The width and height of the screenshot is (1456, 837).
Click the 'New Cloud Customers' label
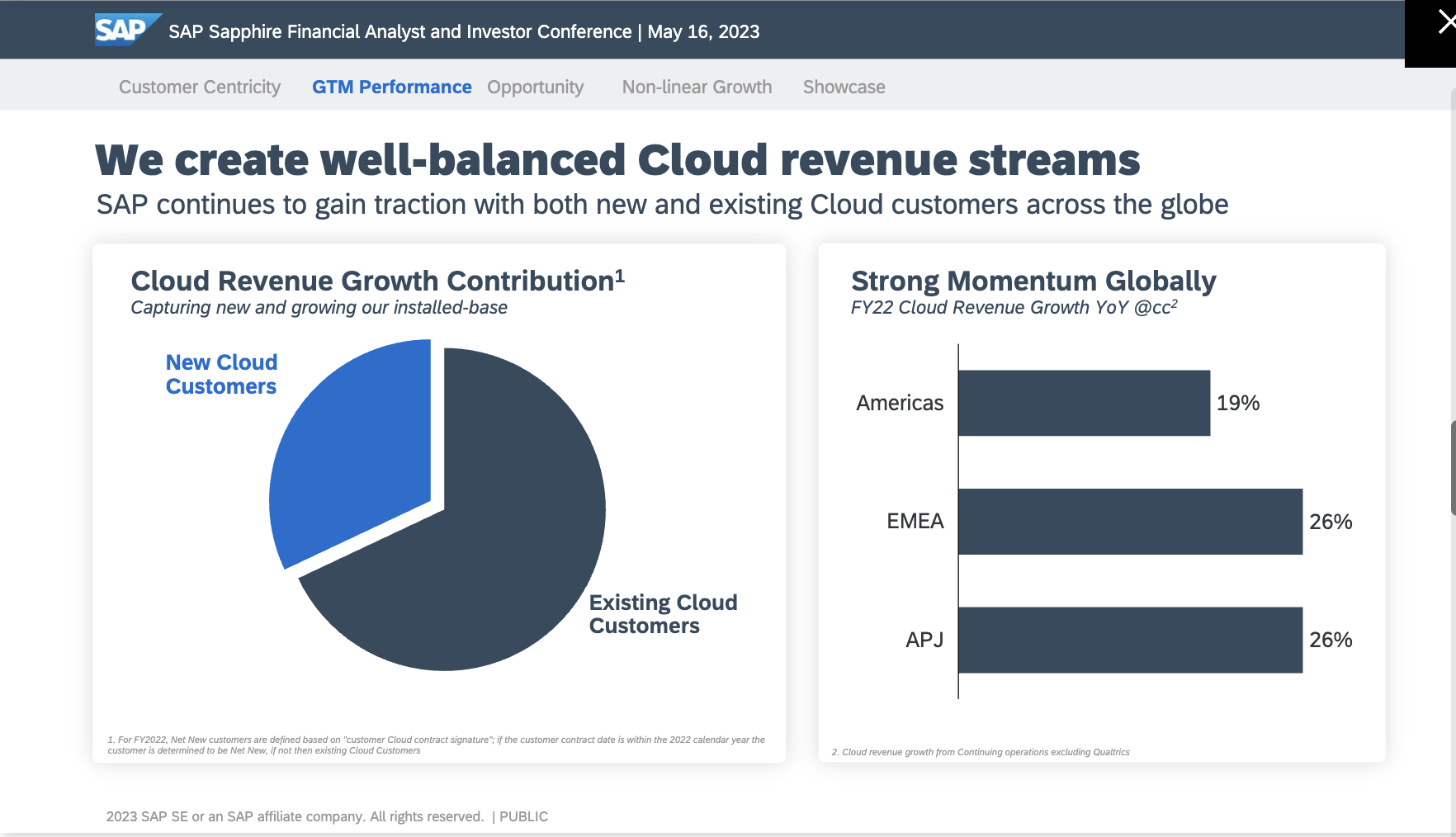pyautogui.click(x=221, y=374)
